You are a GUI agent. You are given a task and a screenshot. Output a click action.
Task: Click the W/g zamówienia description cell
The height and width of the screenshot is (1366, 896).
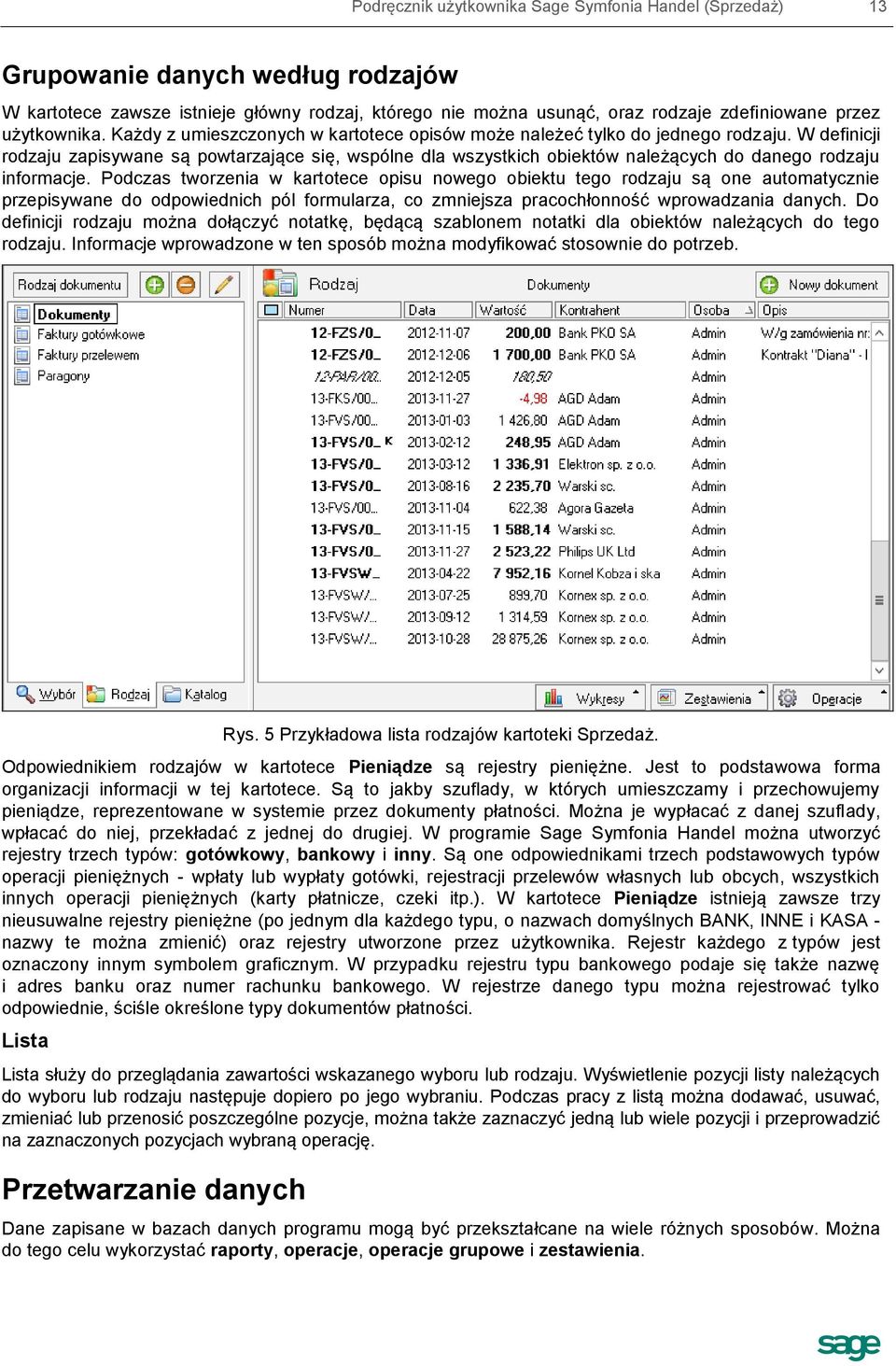click(815, 333)
